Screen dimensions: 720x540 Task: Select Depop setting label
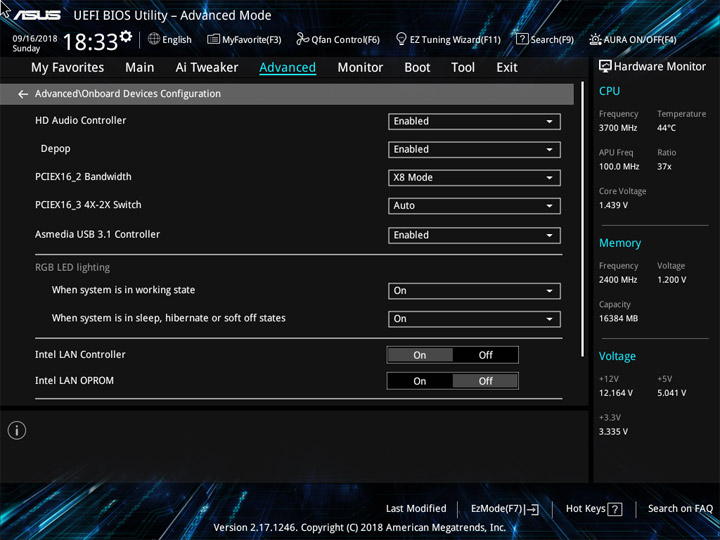pos(56,149)
